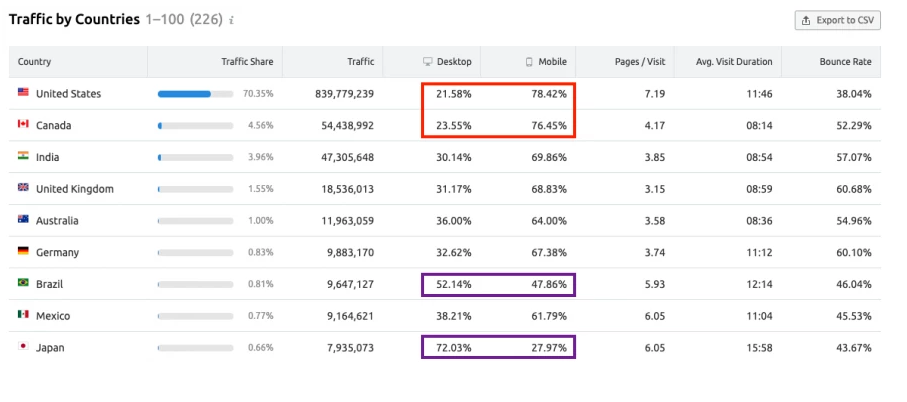Screen dimensions: 907x402
Task: Click the Germany flag icon
Action: click(23, 252)
